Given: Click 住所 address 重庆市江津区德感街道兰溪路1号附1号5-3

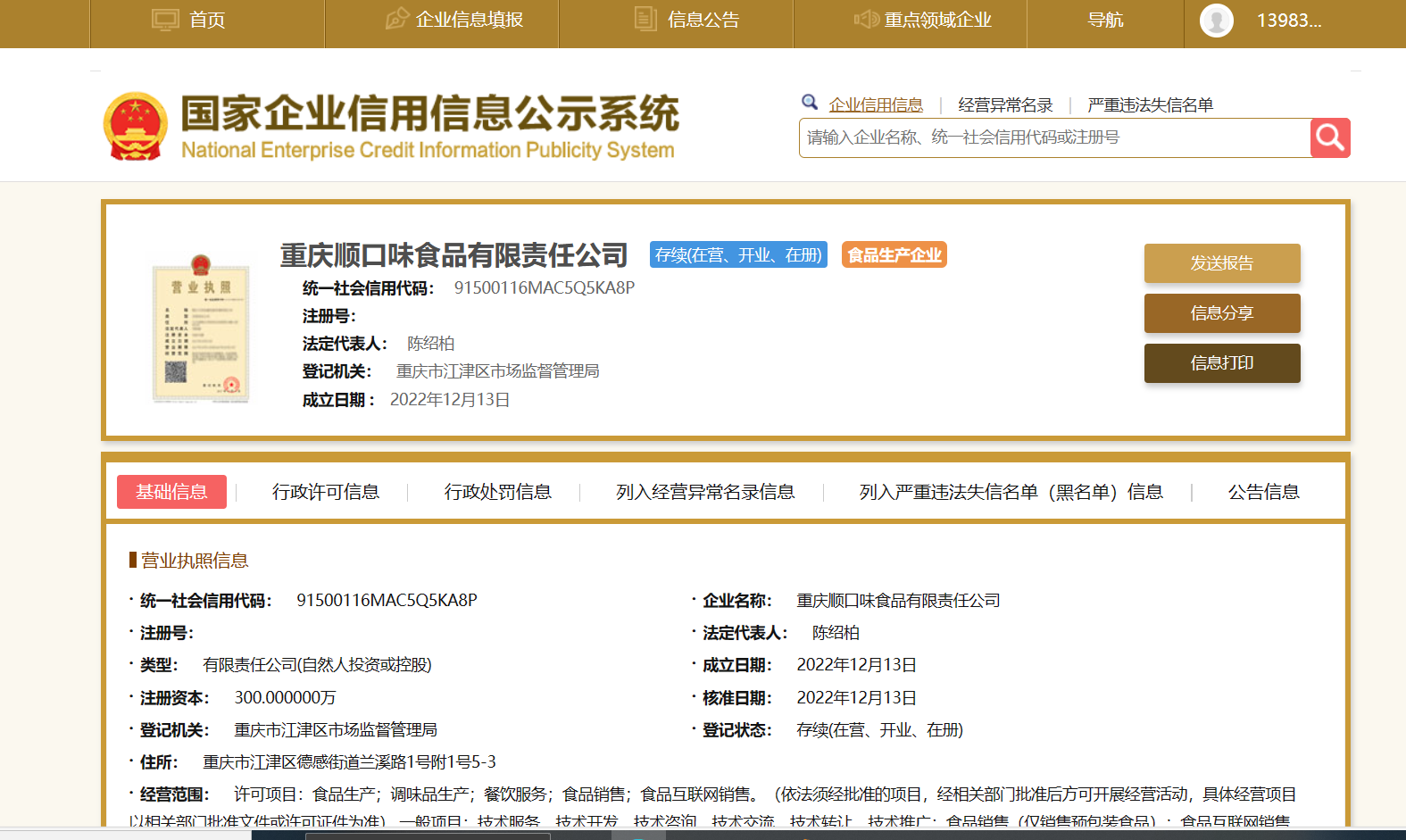Looking at the screenshot, I should click(x=349, y=762).
